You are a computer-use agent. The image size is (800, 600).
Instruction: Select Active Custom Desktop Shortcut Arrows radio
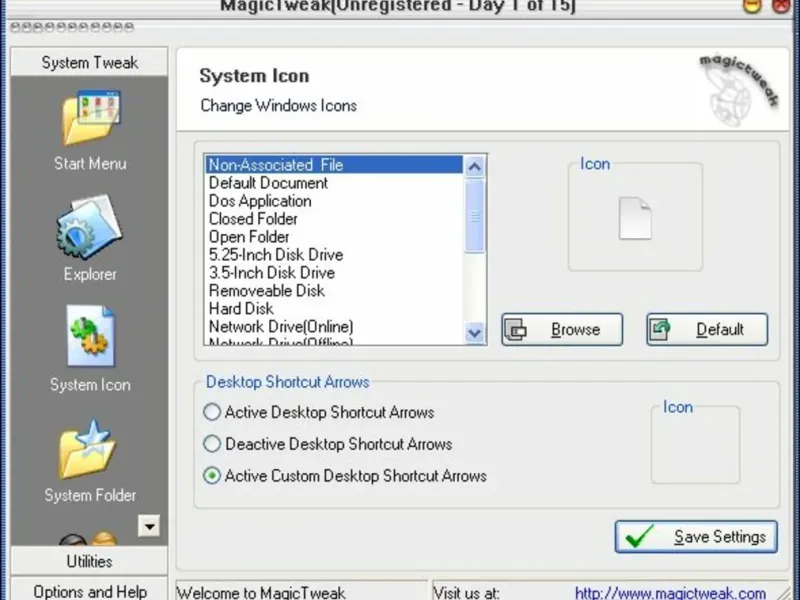point(212,476)
